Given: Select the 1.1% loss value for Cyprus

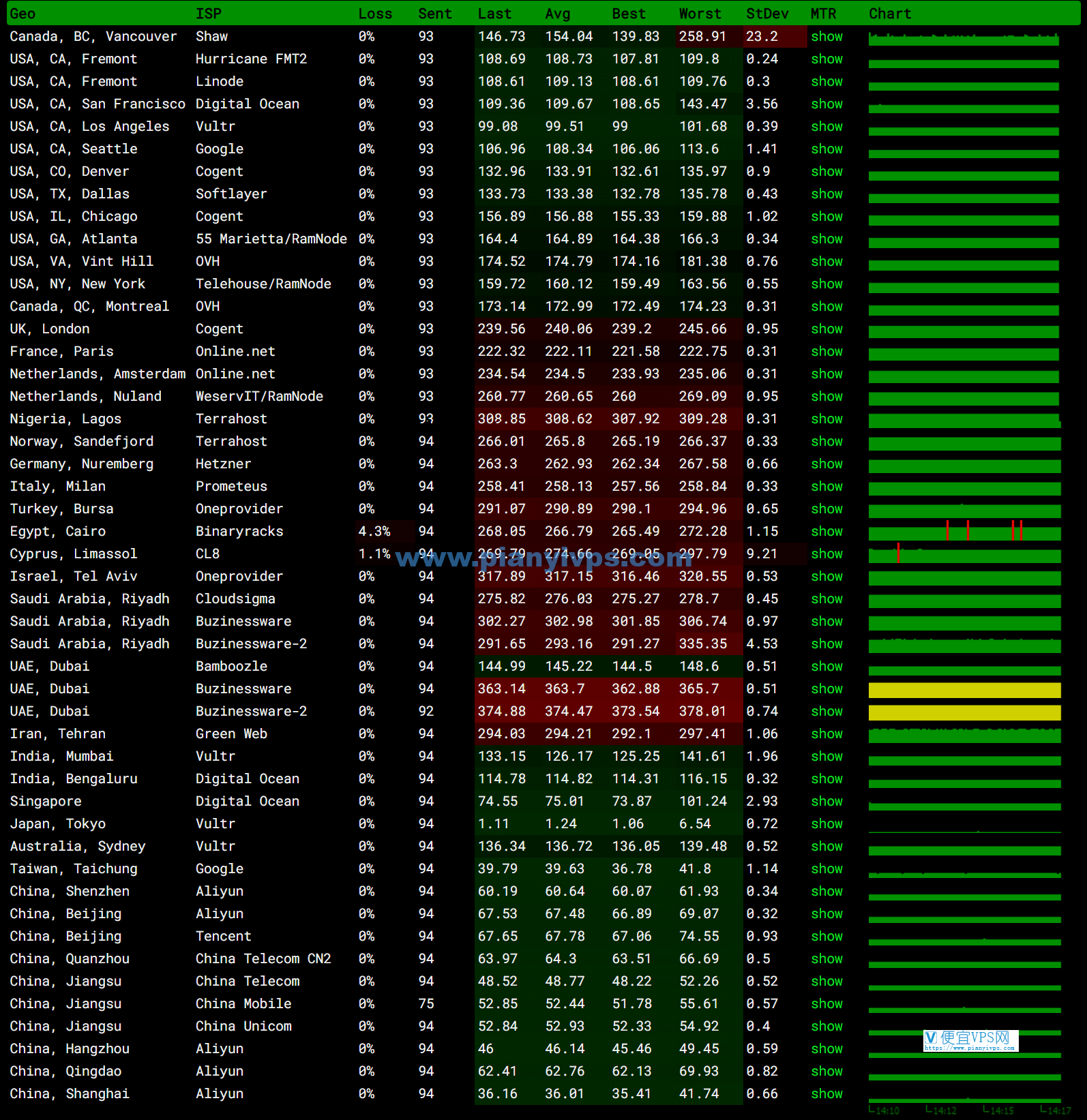Looking at the screenshot, I should pyautogui.click(x=374, y=554).
